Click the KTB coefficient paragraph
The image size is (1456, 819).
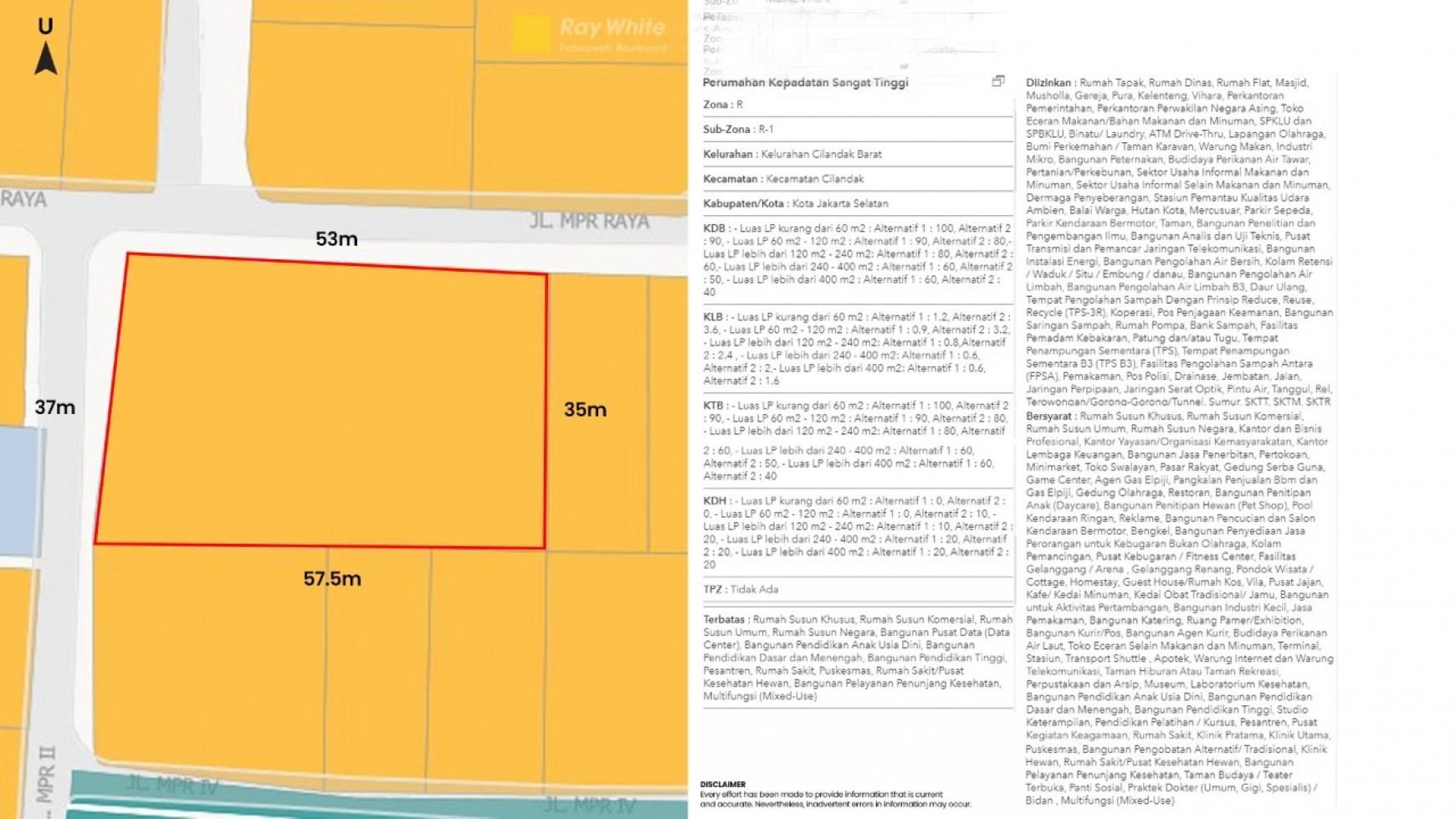click(x=858, y=441)
